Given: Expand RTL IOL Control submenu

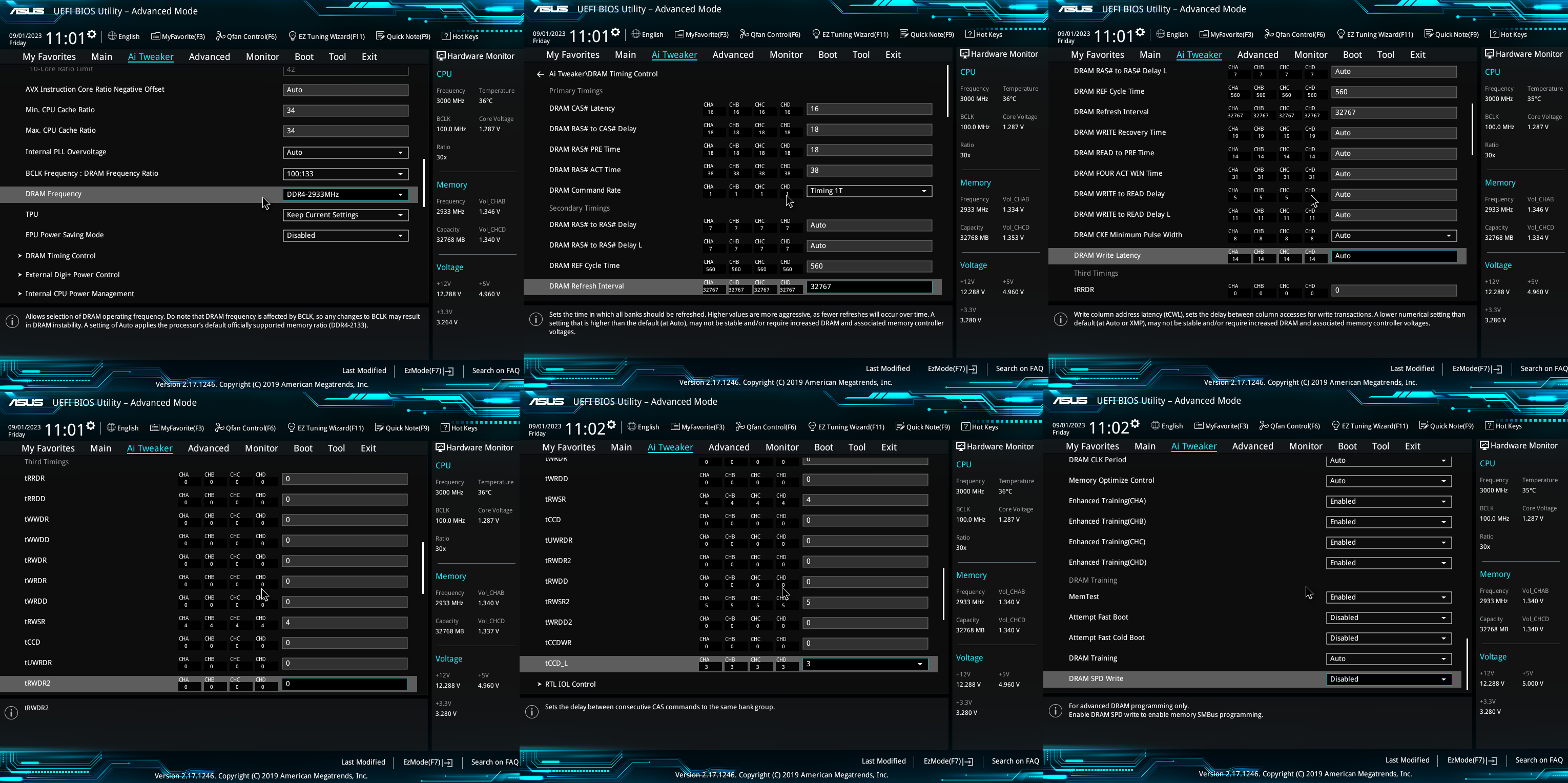Looking at the screenshot, I should pyautogui.click(x=570, y=685).
